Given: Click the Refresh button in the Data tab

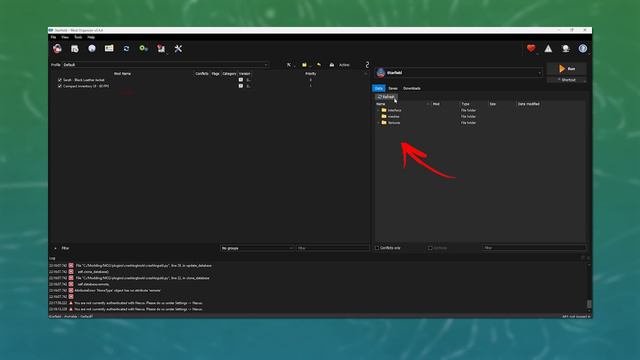Looking at the screenshot, I should click(x=386, y=97).
